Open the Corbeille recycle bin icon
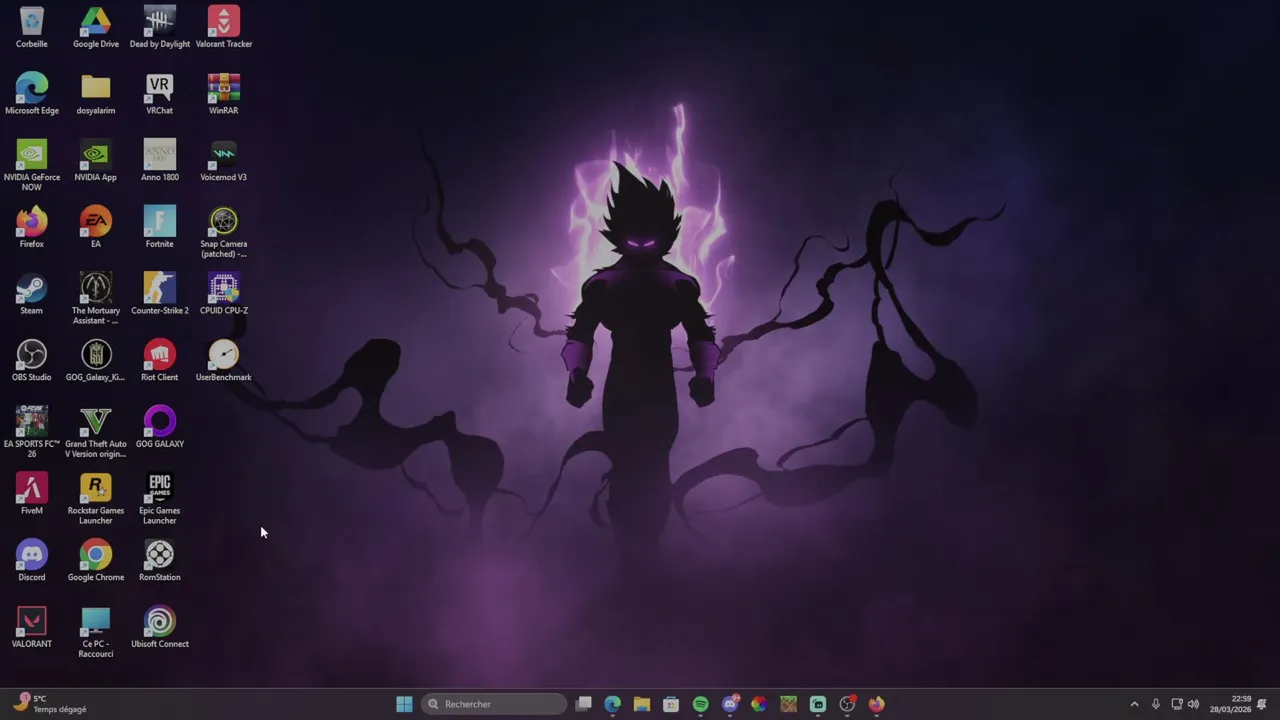The height and width of the screenshot is (720, 1280). (x=32, y=27)
